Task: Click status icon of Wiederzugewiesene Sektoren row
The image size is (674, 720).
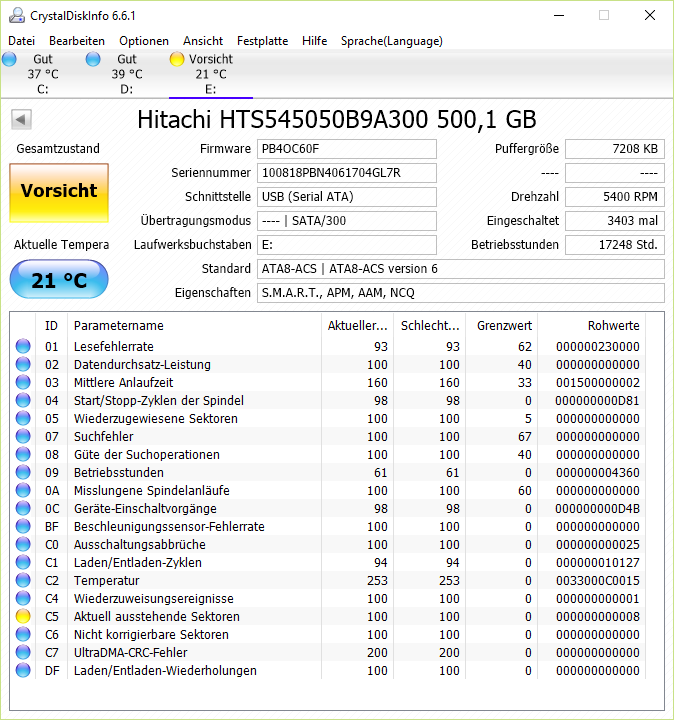Action: 23,418
